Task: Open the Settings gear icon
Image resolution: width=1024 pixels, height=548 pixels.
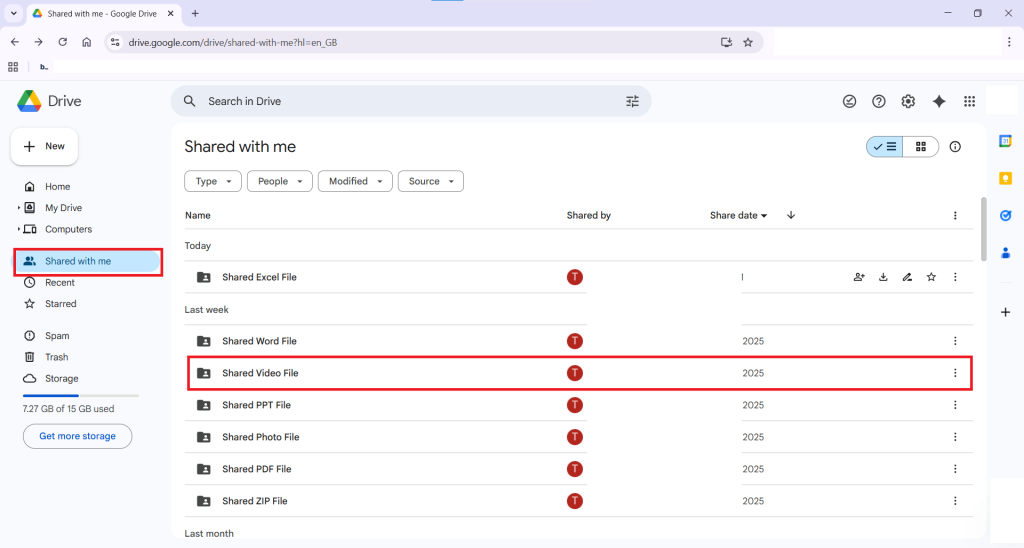Action: [x=908, y=101]
